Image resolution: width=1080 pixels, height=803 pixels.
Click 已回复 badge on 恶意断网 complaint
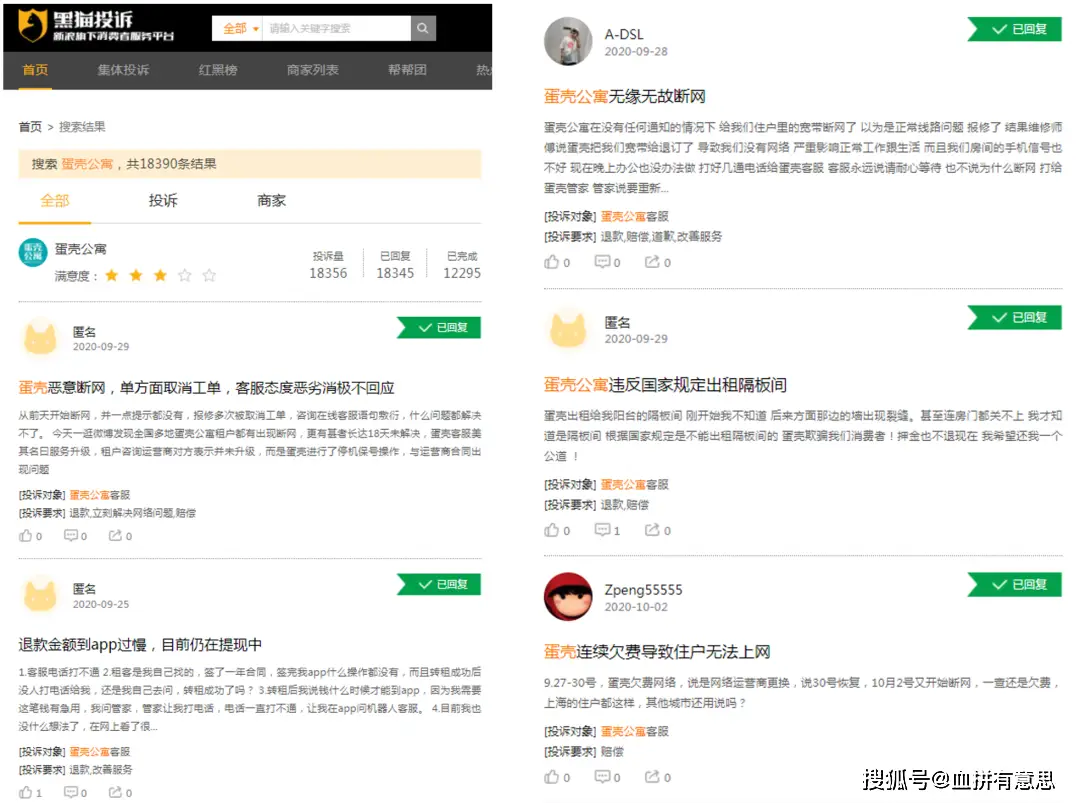coord(439,328)
